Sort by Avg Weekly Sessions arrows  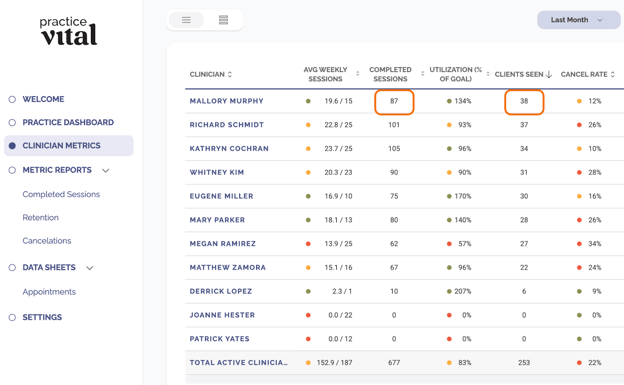tap(357, 74)
